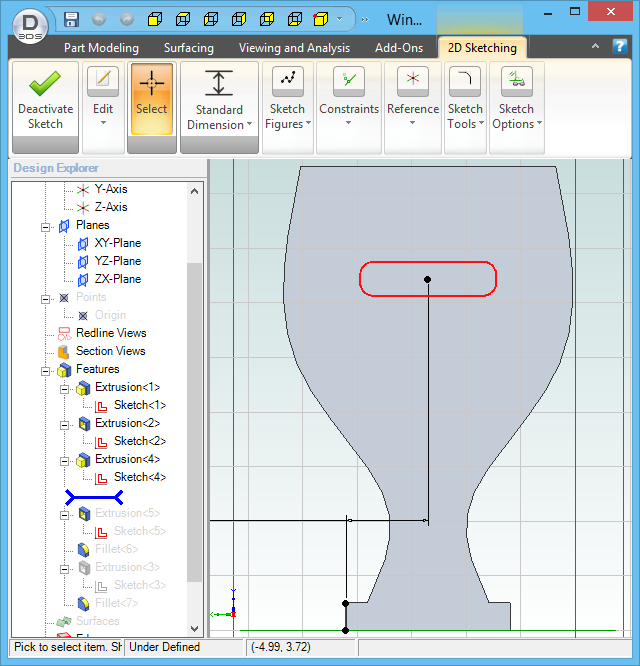The image size is (640, 666).
Task: Open the Sketch Figures menu
Action: point(288,107)
